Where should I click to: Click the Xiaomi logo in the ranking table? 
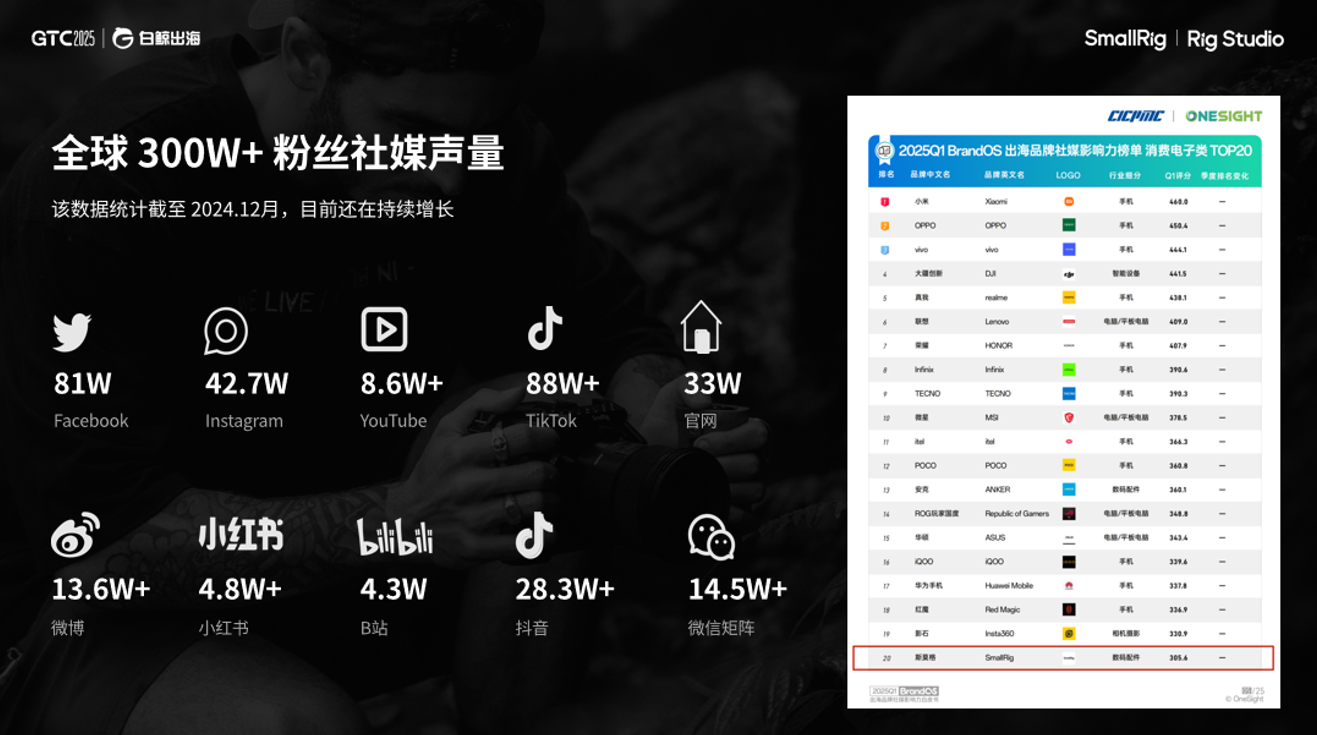coord(1068,201)
